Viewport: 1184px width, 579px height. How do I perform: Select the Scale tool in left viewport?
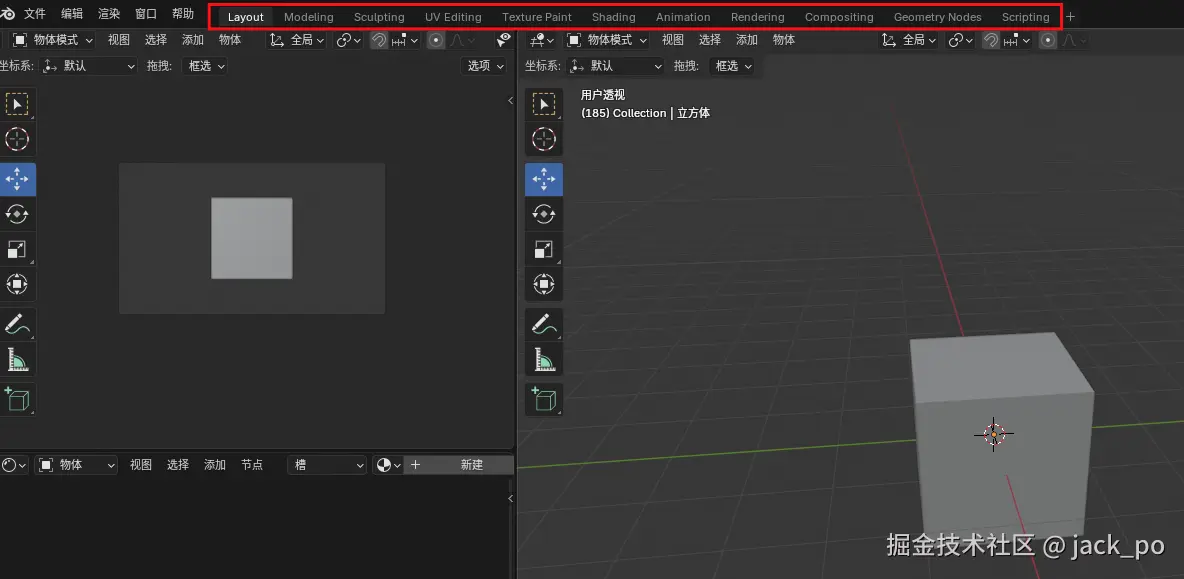pos(17,250)
